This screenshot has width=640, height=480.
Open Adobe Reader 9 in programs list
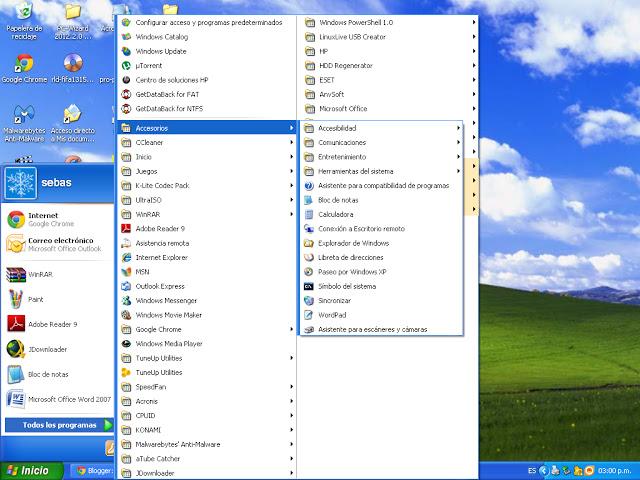coord(160,228)
